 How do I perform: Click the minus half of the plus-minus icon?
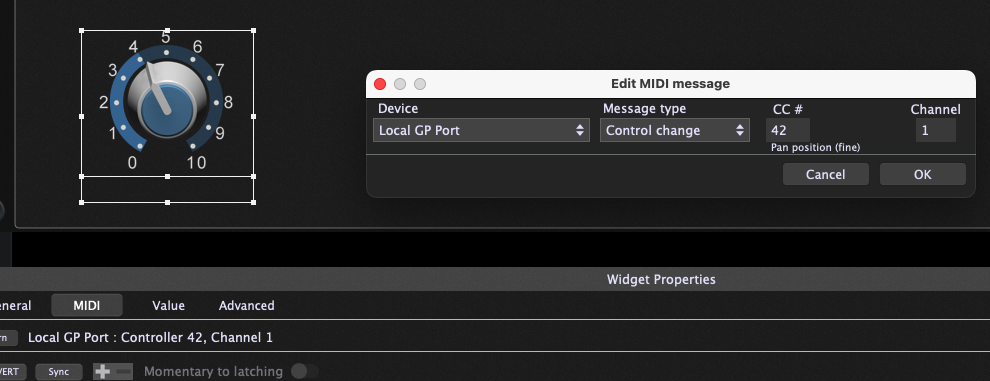point(123,372)
